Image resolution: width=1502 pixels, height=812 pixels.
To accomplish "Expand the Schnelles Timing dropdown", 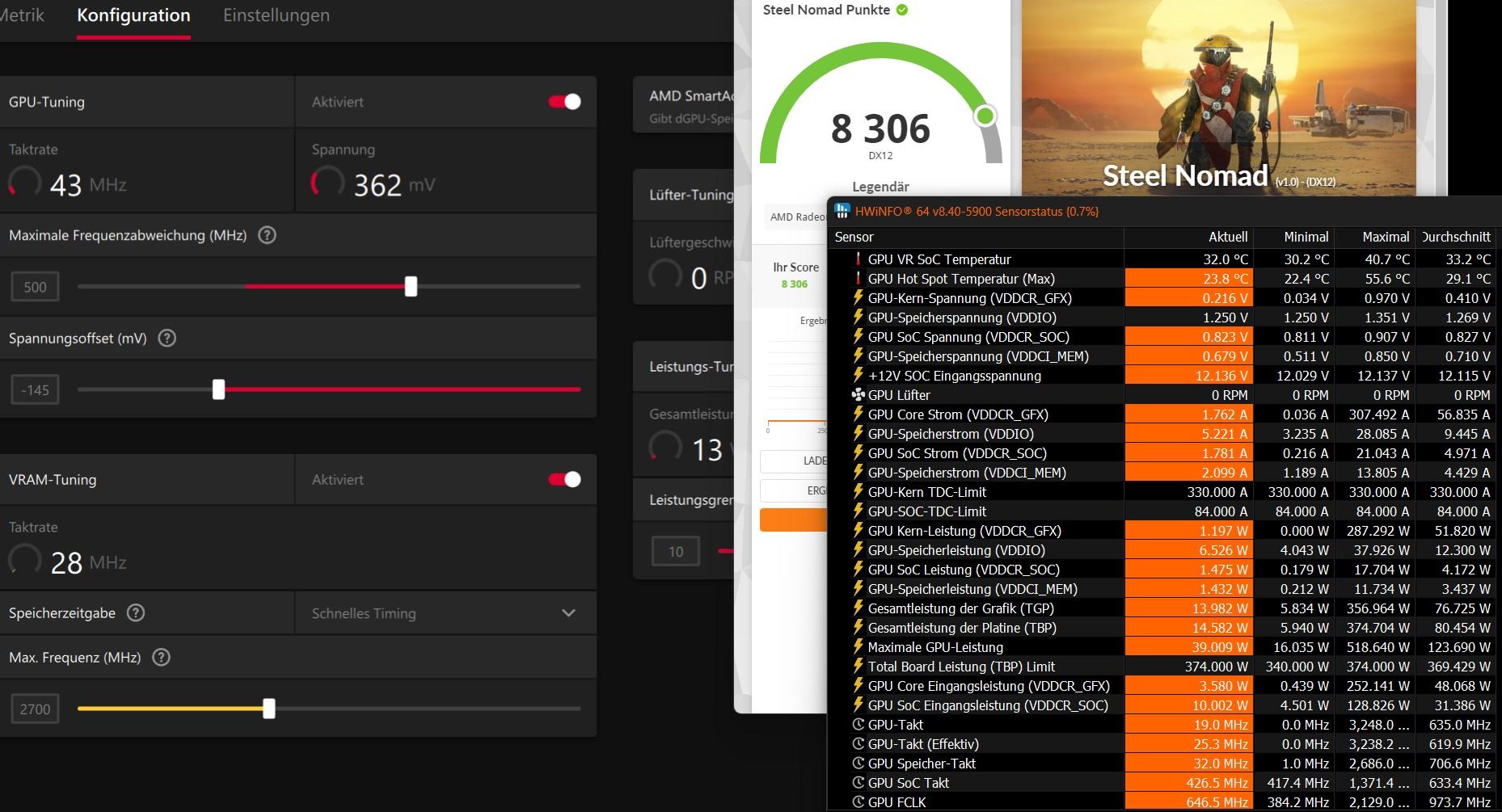I will click(445, 613).
